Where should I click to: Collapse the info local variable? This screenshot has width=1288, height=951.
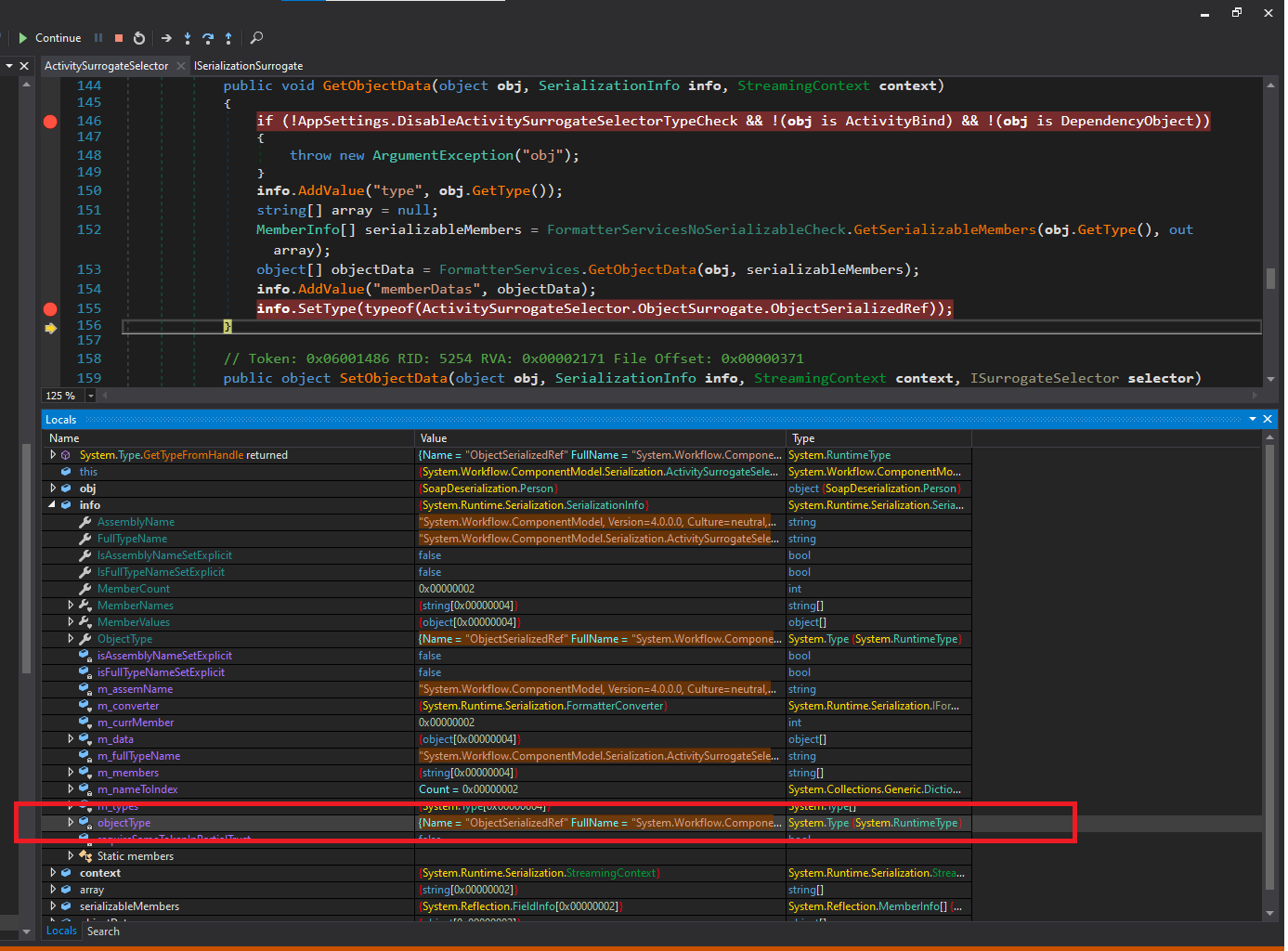pyautogui.click(x=53, y=505)
